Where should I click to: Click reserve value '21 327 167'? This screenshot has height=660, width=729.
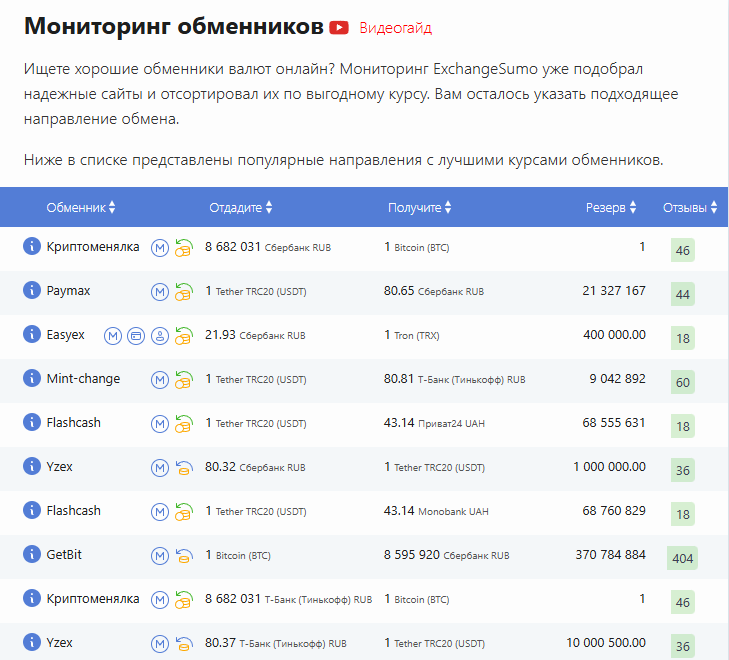click(614, 290)
